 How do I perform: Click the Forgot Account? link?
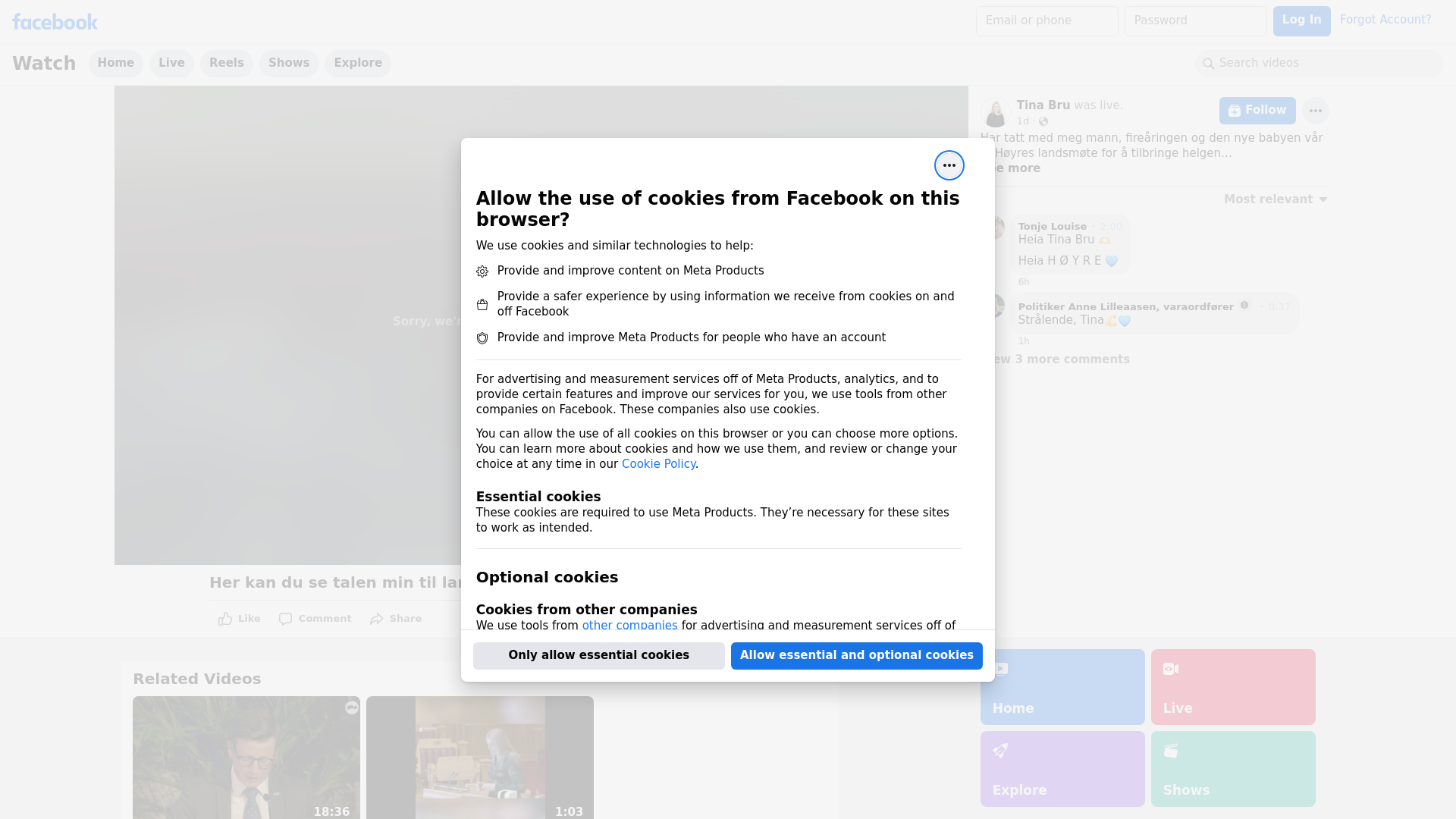pyautogui.click(x=1385, y=20)
